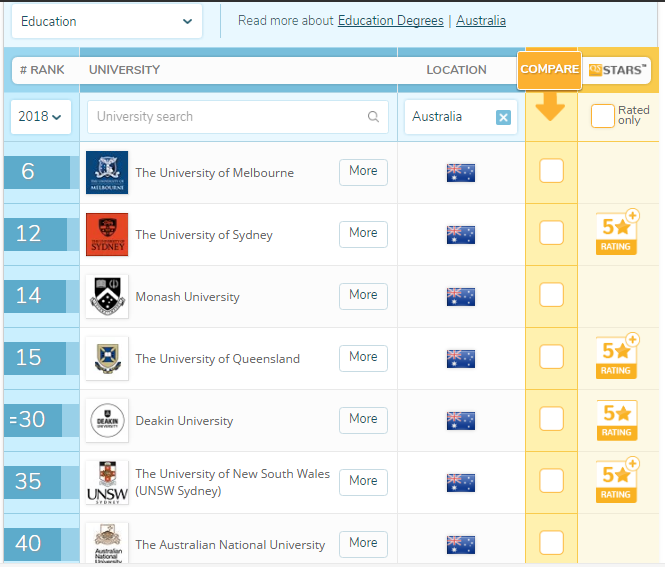
Task: Open the 2018 year dropdown
Action: click(x=41, y=117)
